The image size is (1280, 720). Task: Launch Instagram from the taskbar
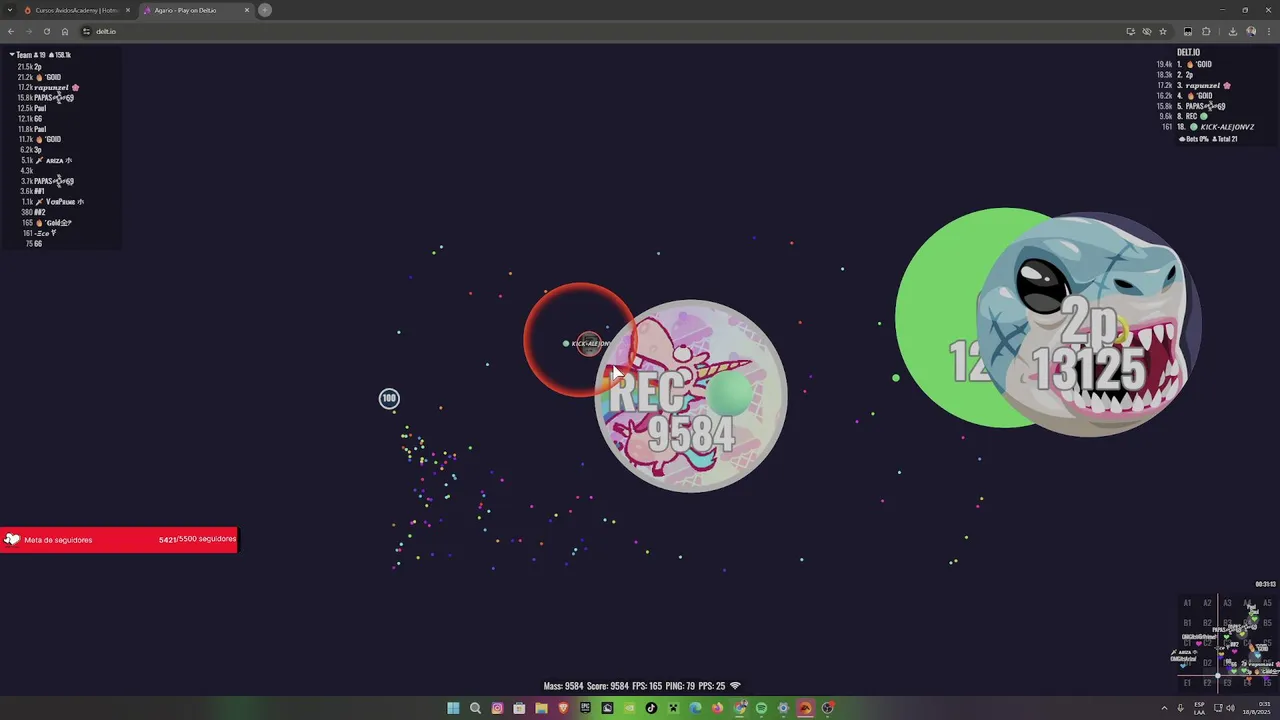pyautogui.click(x=497, y=708)
